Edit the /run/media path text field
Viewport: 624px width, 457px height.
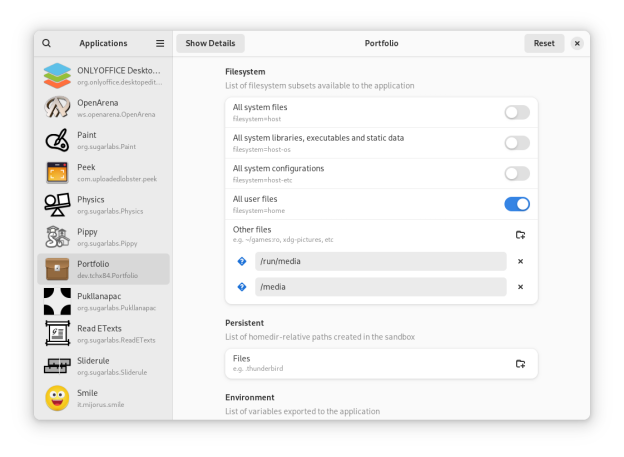click(x=380, y=261)
